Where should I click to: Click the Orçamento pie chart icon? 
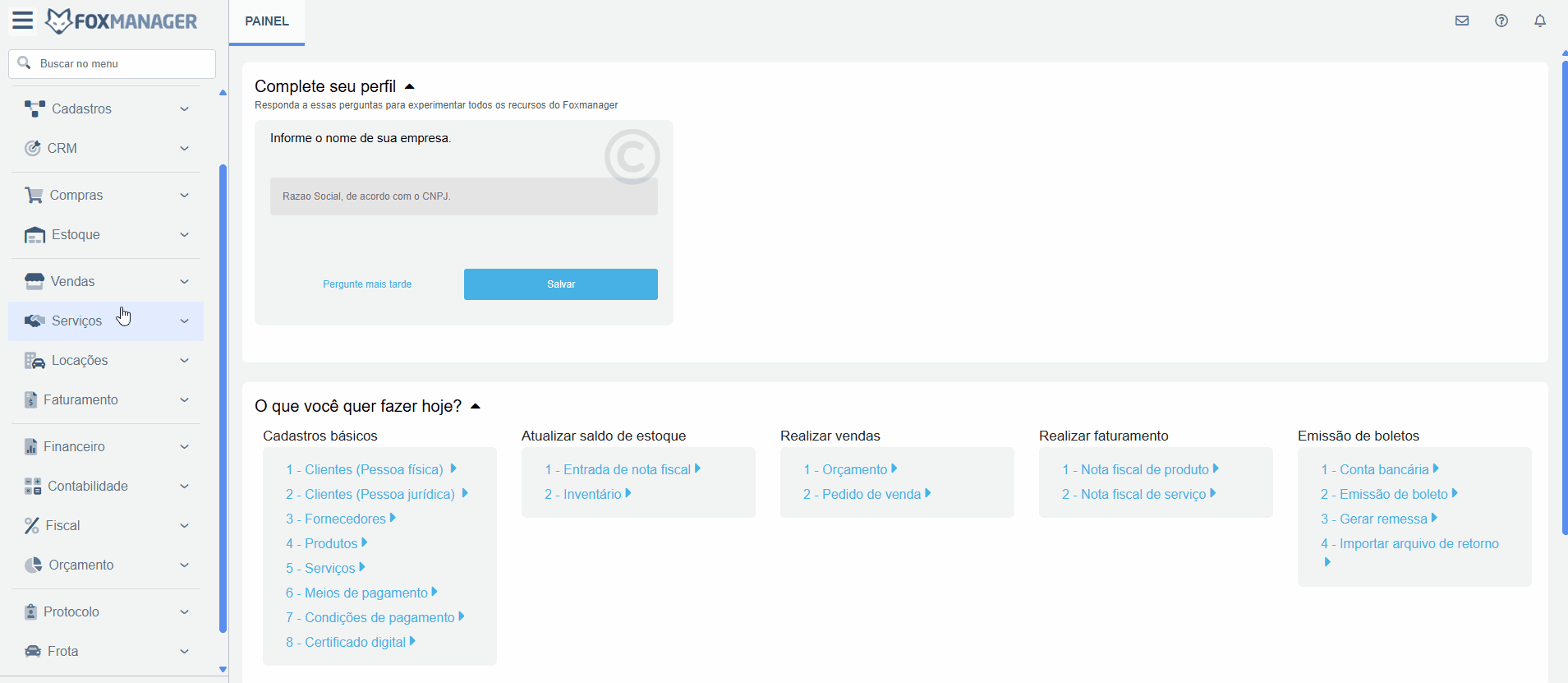tap(33, 565)
